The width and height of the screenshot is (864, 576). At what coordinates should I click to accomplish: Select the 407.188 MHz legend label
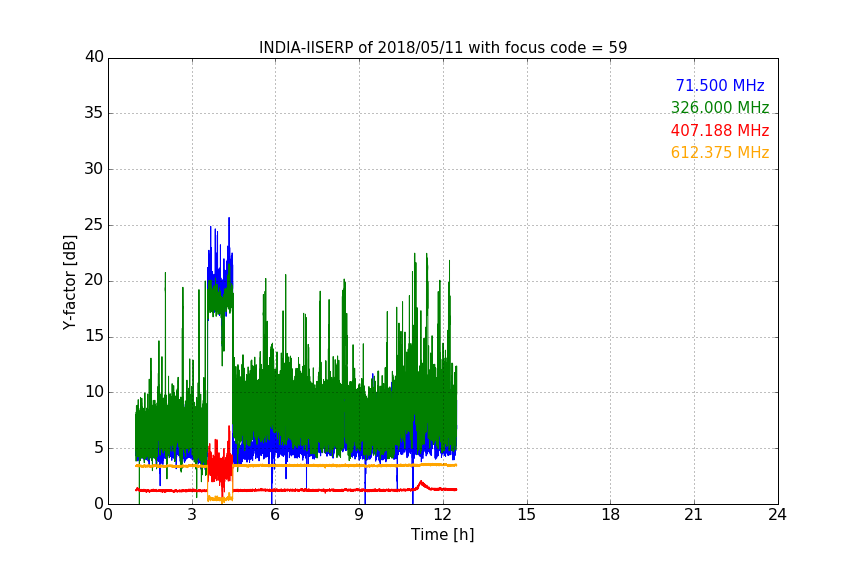click(x=720, y=130)
